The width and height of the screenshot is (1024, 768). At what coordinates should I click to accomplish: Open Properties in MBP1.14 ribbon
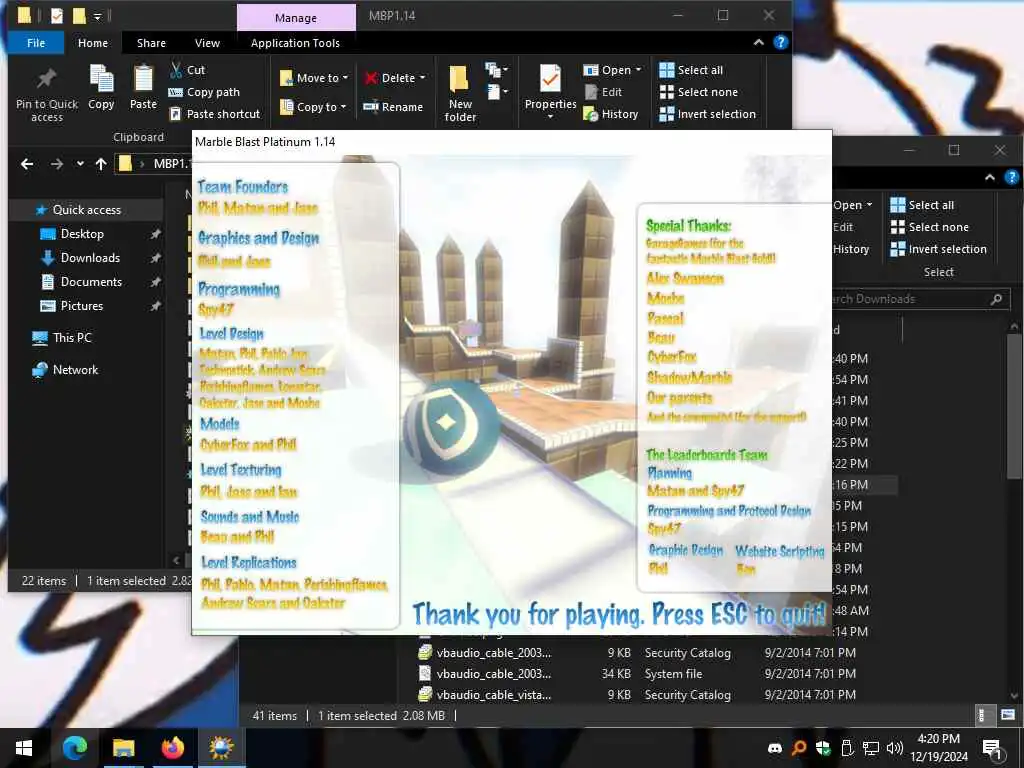coord(550,92)
